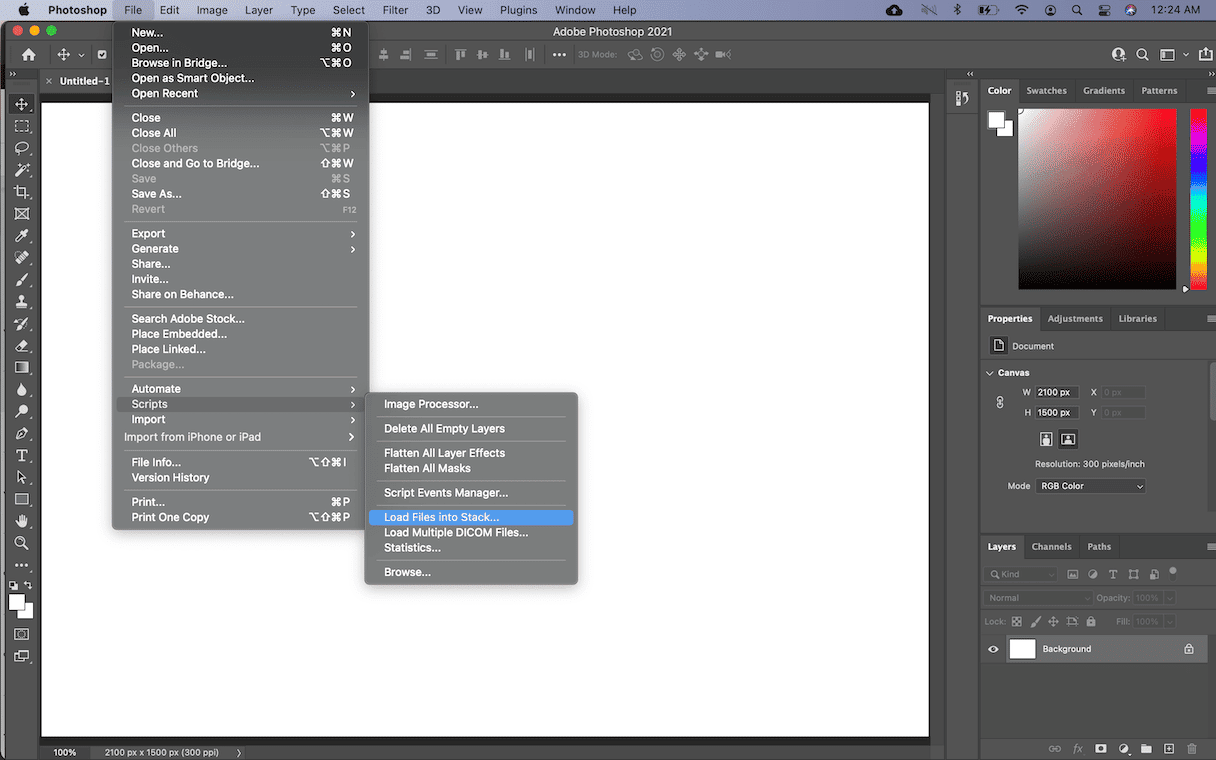1216x760 pixels.
Task: Select the Rectangle shape tool
Action: [22, 499]
